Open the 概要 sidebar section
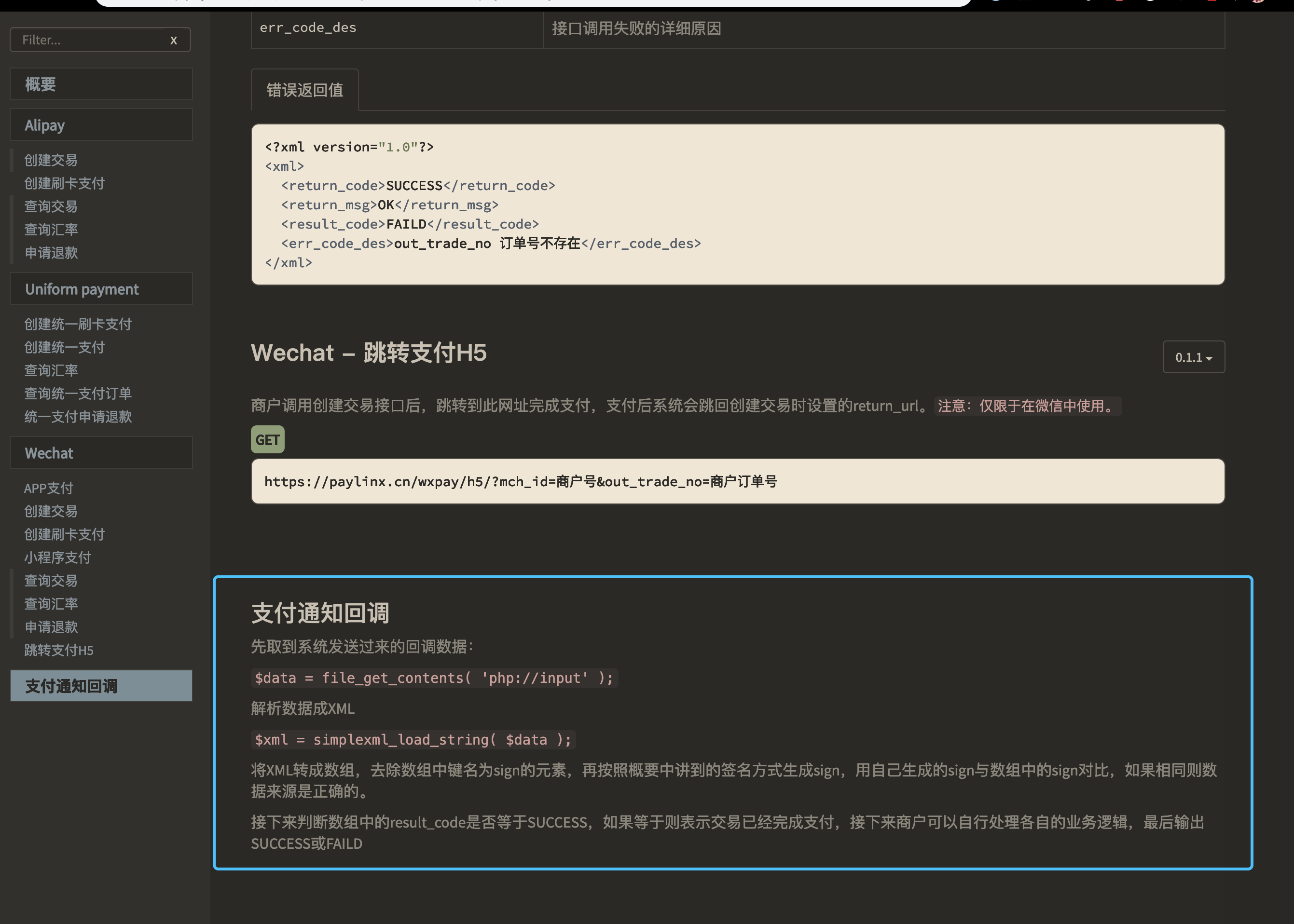The image size is (1294, 924). 101,85
